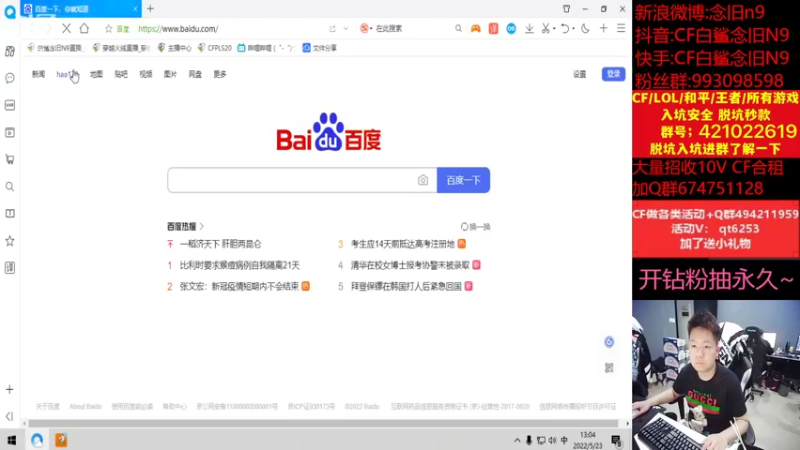Click the share icon in the address bar
The height and width of the screenshot is (450, 800).
click(332, 29)
